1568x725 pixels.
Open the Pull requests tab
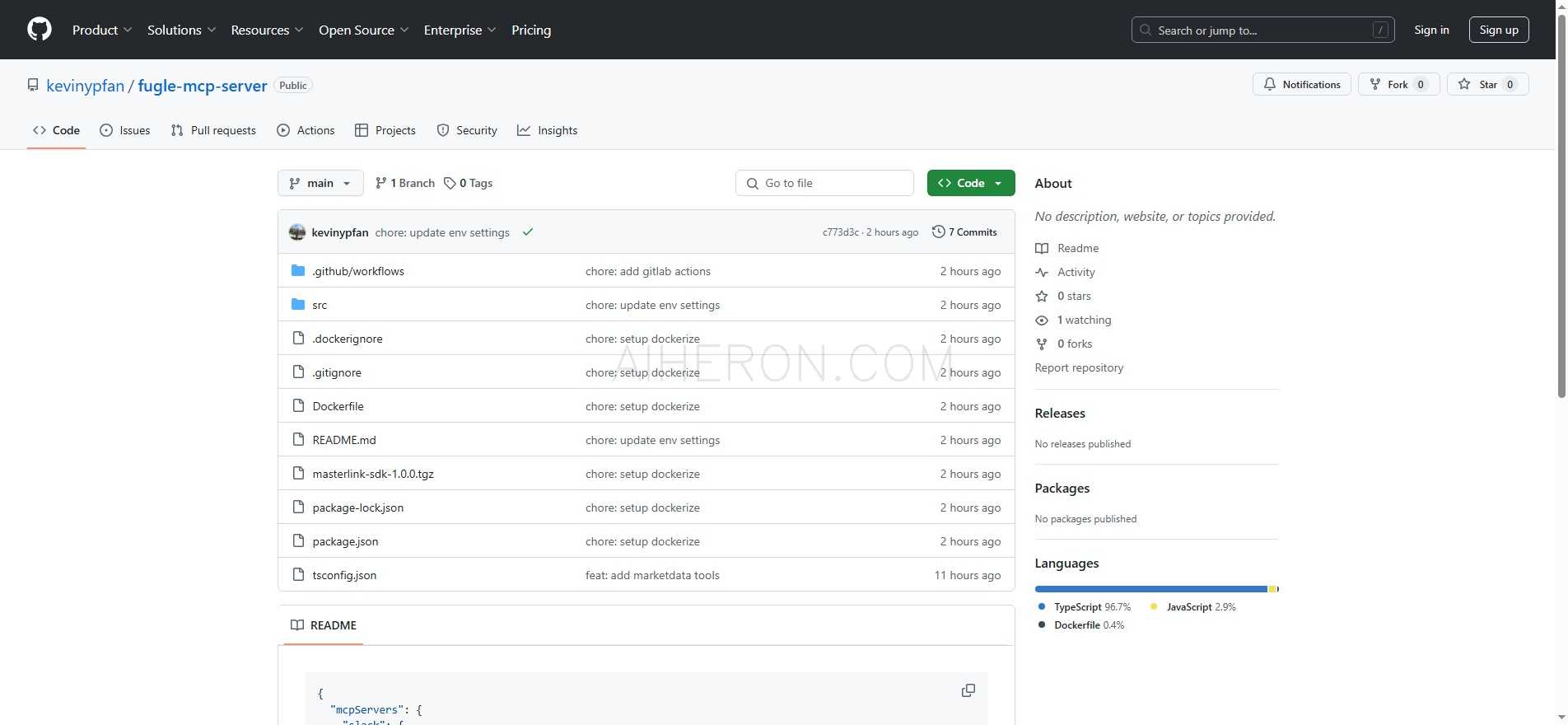(213, 130)
